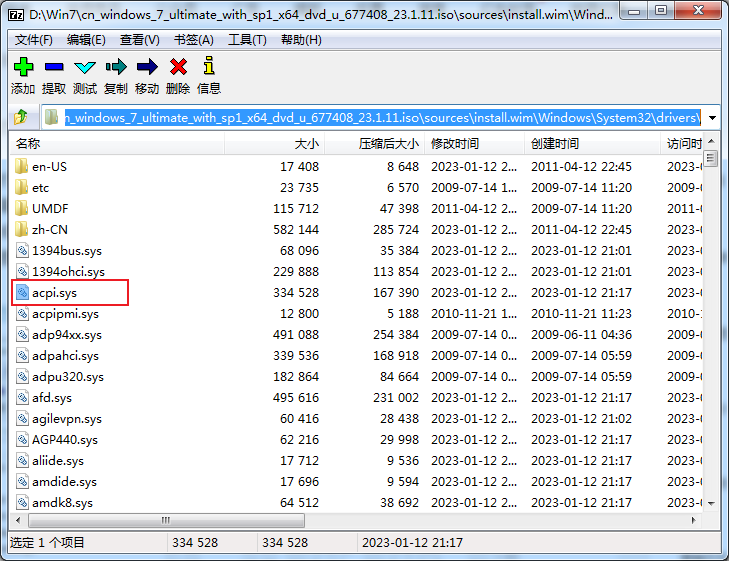This screenshot has width=729, height=561.
Task: Click the Move (移动) blue arrow icon
Action: point(147,67)
